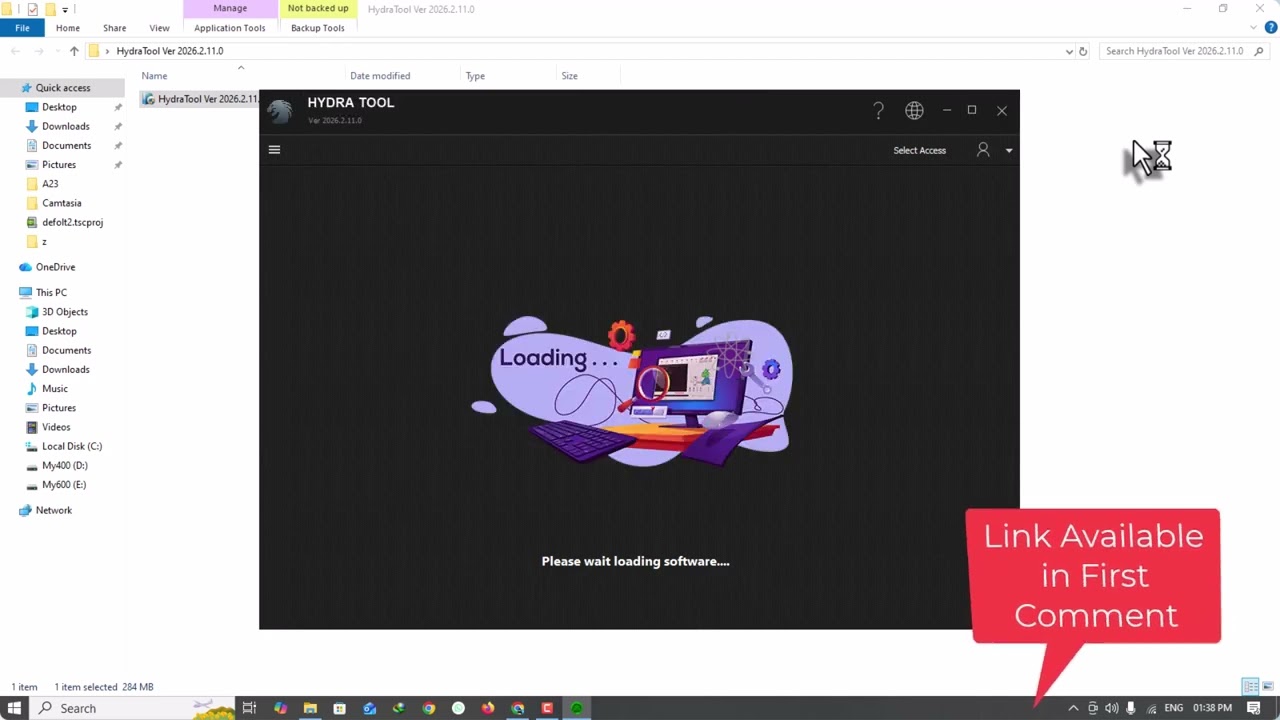1280x720 pixels.
Task: Click Select Access in Hydra Tool
Action: pos(919,150)
